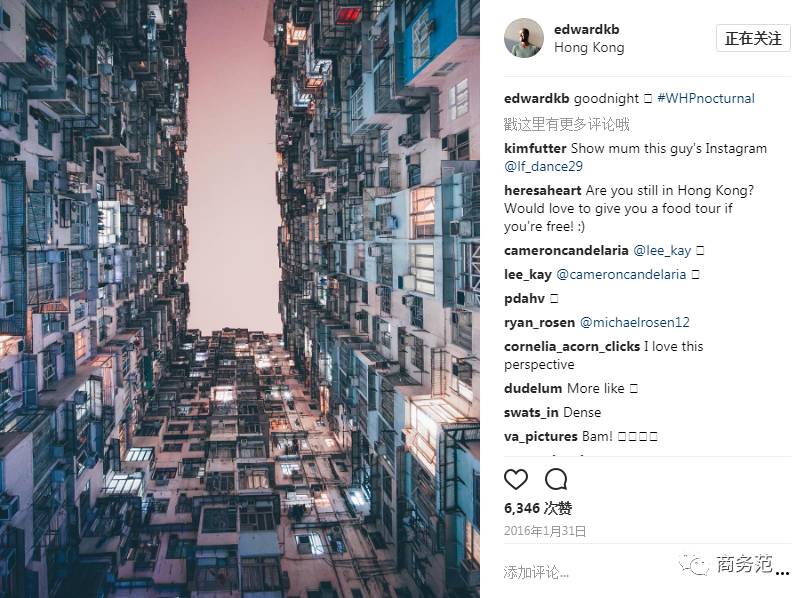
Task: Open the Hong Kong buildings photo
Action: click(x=240, y=299)
